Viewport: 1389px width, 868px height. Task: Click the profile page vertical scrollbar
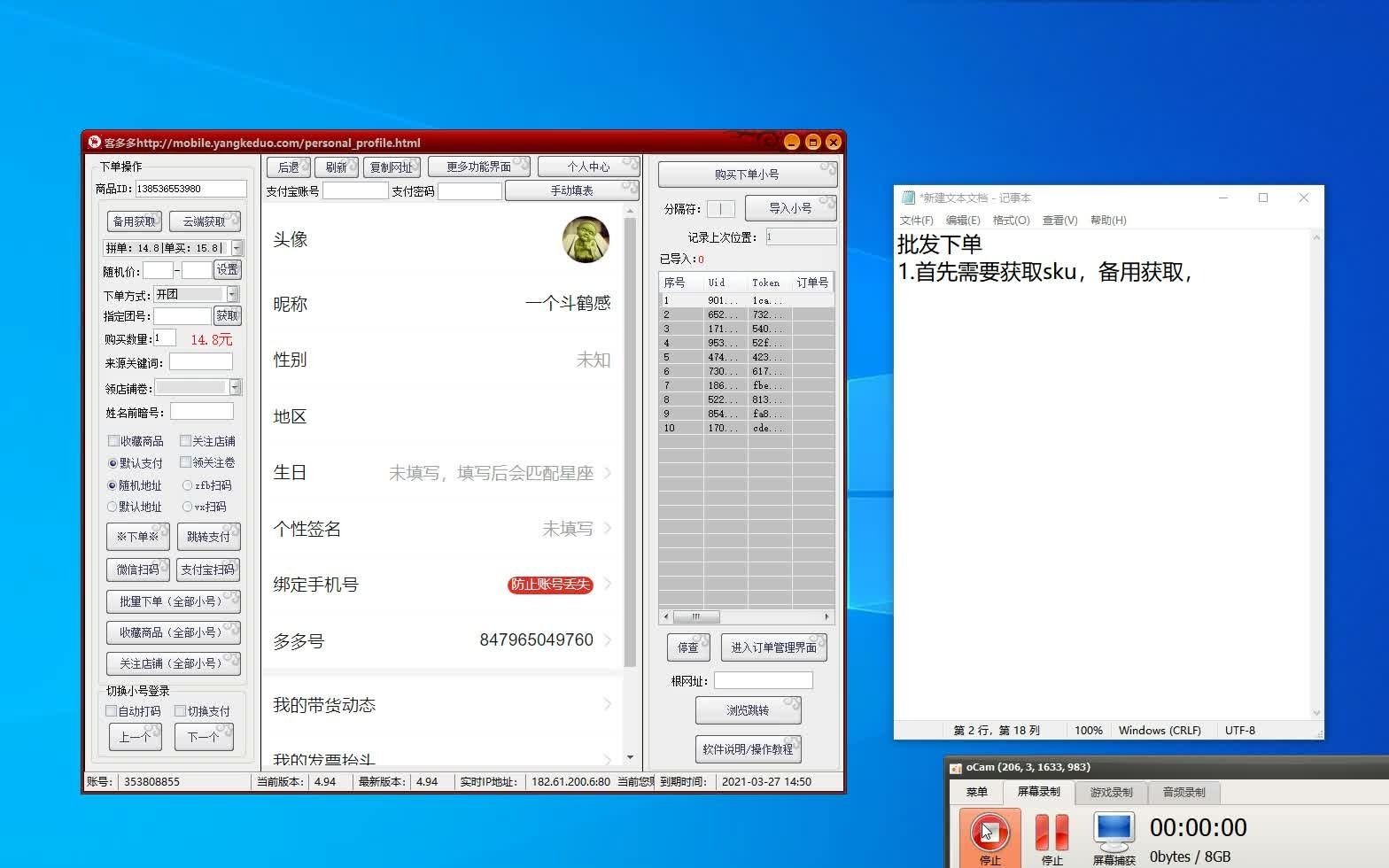tap(630, 442)
